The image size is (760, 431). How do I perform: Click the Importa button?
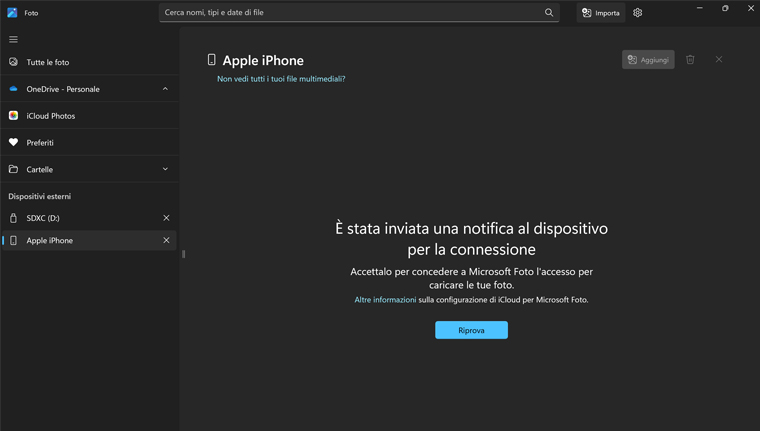601,13
